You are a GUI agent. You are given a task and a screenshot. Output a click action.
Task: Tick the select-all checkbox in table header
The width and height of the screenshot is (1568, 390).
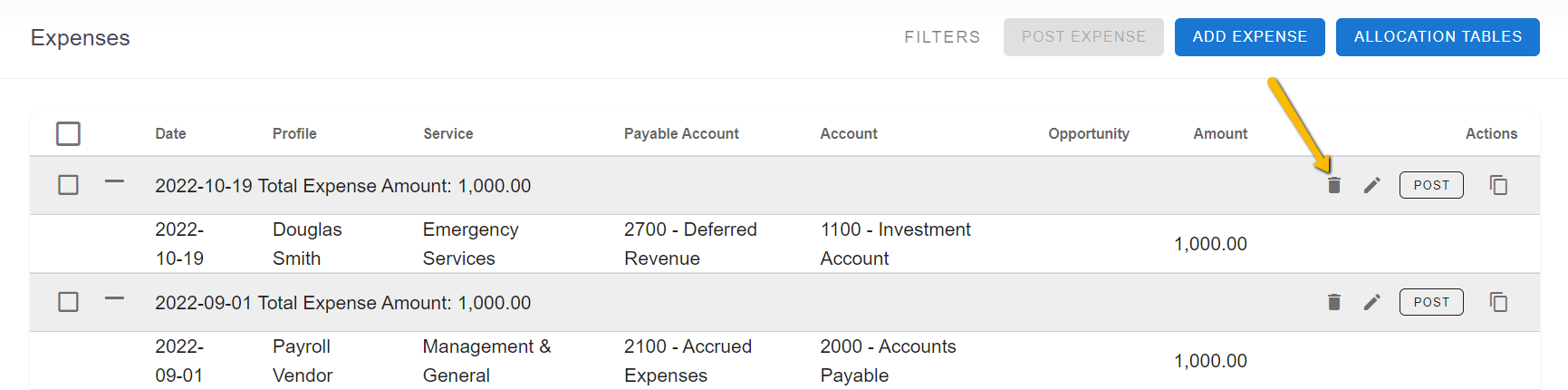click(68, 133)
